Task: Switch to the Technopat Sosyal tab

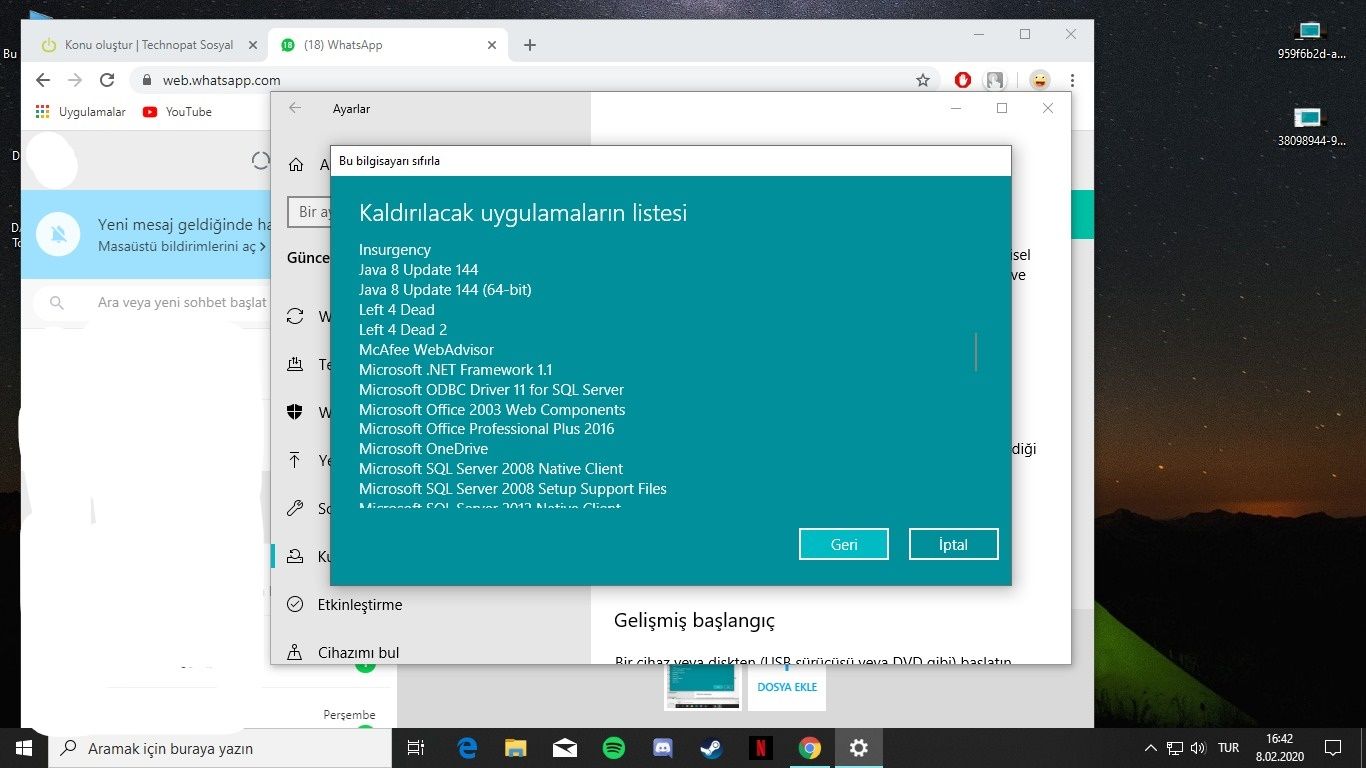Action: pyautogui.click(x=149, y=45)
